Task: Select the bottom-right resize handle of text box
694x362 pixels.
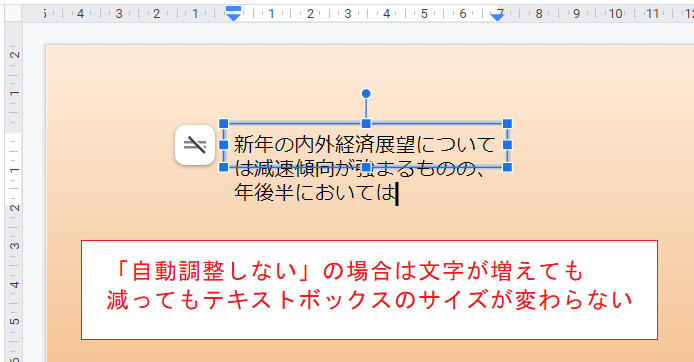Action: 508,167
